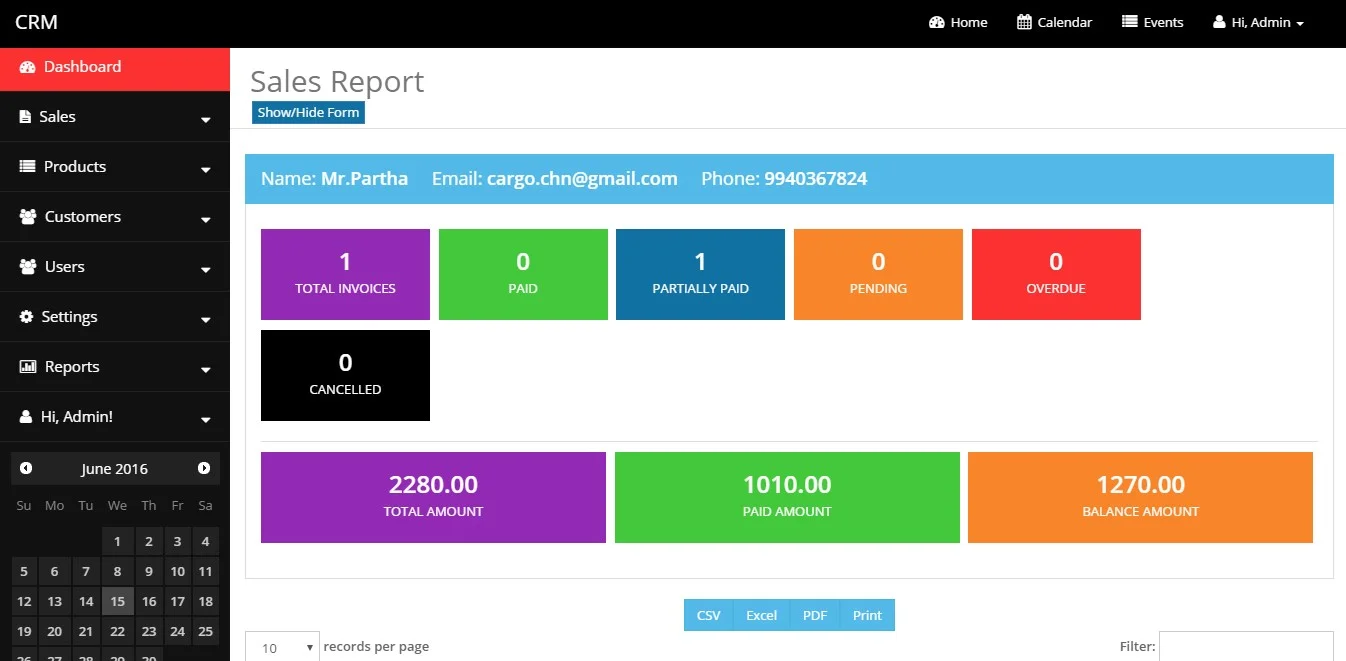1346x661 pixels.
Task: Open Home from the top navigation
Action: pos(958,22)
